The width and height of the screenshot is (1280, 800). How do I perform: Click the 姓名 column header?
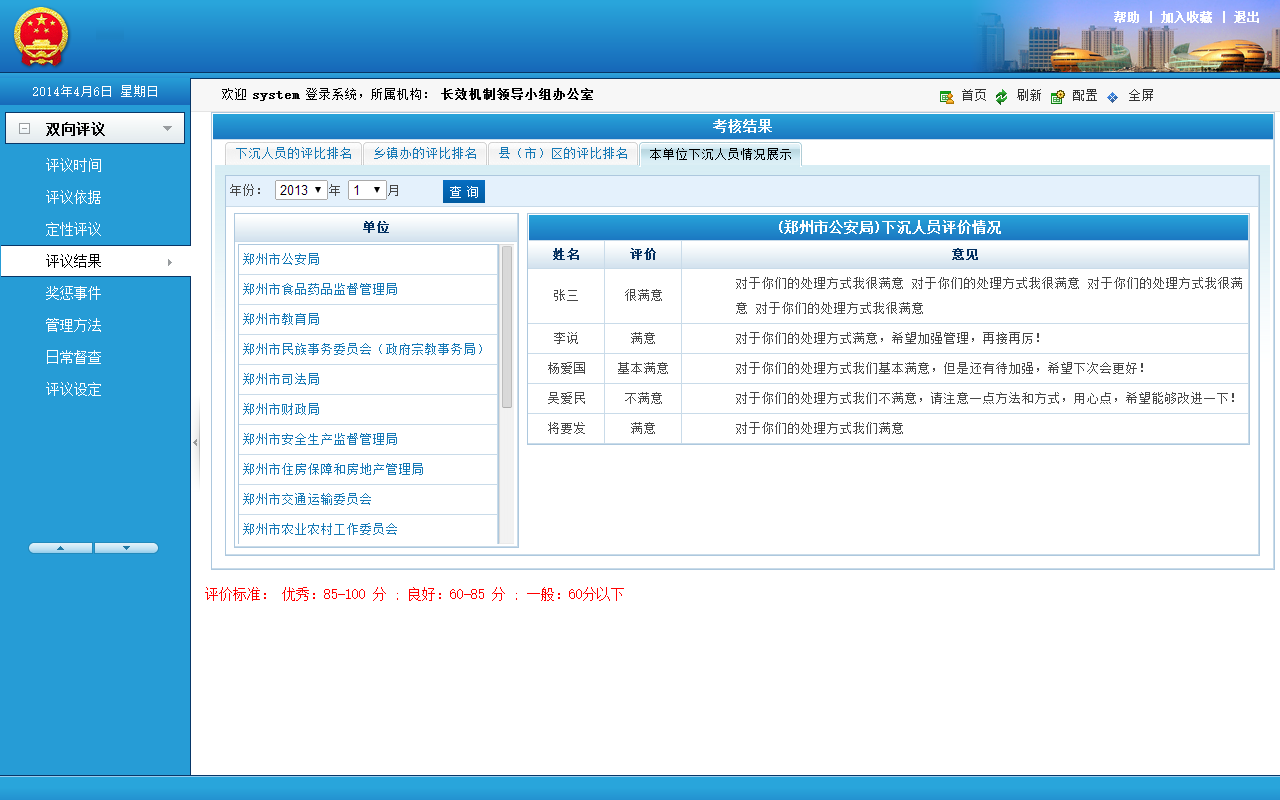pos(566,255)
